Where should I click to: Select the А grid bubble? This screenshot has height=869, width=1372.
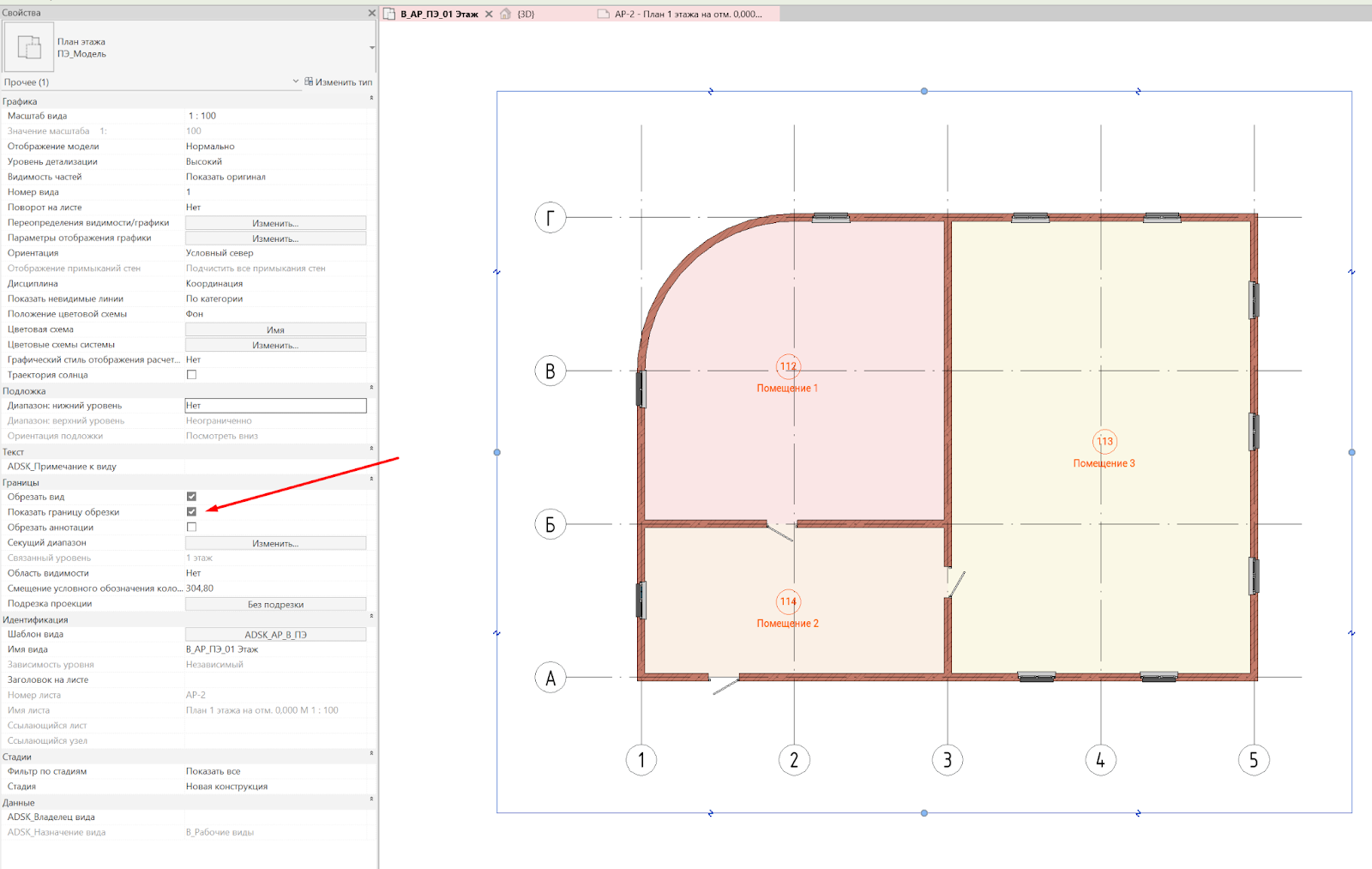551,678
